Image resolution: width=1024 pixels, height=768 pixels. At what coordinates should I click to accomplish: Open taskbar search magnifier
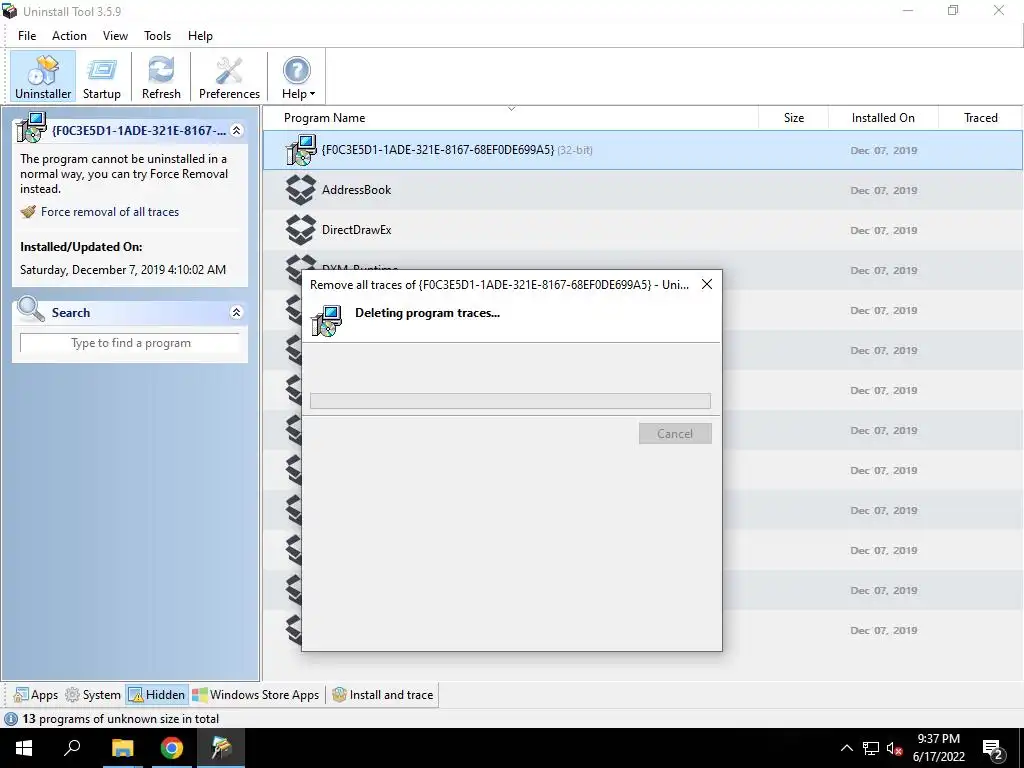(x=72, y=748)
